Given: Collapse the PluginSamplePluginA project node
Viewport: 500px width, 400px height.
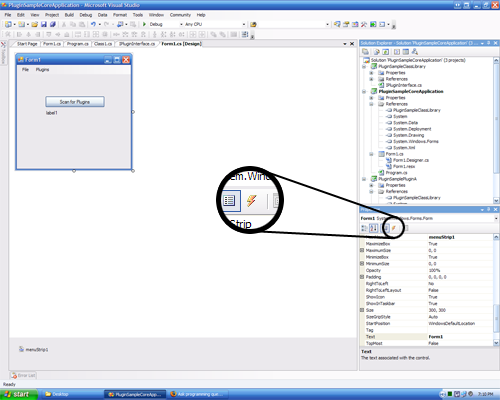Looking at the screenshot, I should click(364, 179).
